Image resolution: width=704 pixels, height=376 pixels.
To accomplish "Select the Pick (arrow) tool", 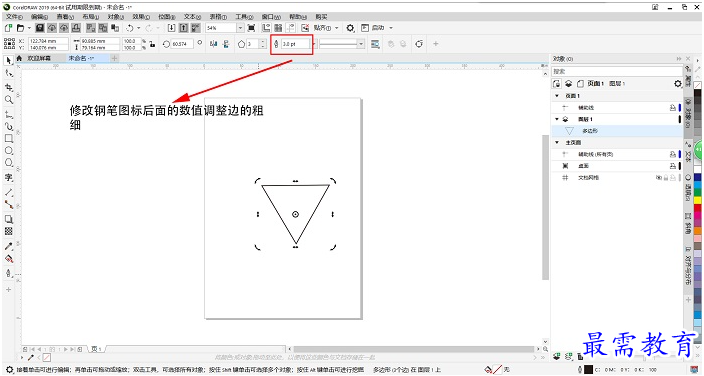I will (9, 61).
